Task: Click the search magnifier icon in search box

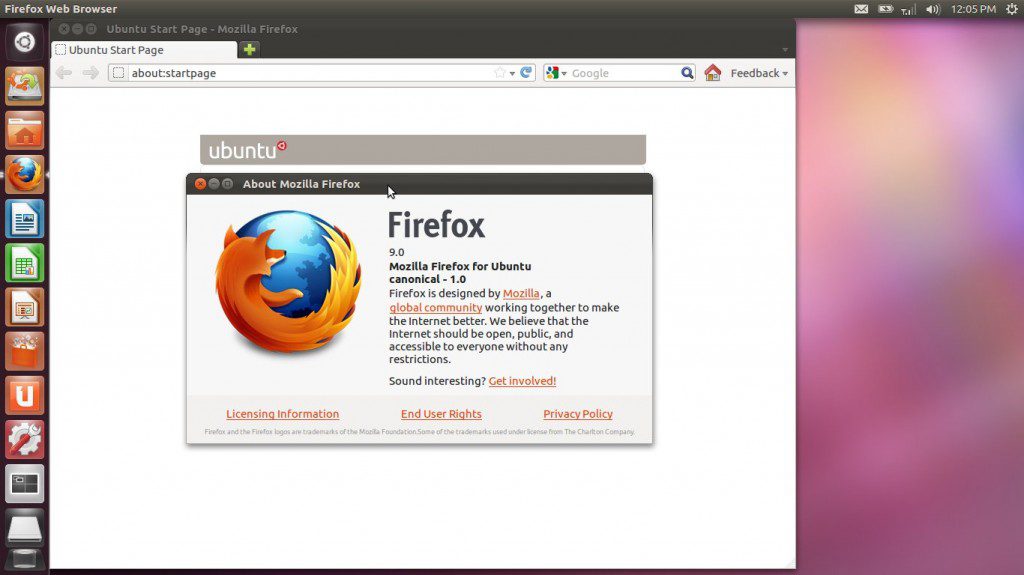Action: [687, 73]
